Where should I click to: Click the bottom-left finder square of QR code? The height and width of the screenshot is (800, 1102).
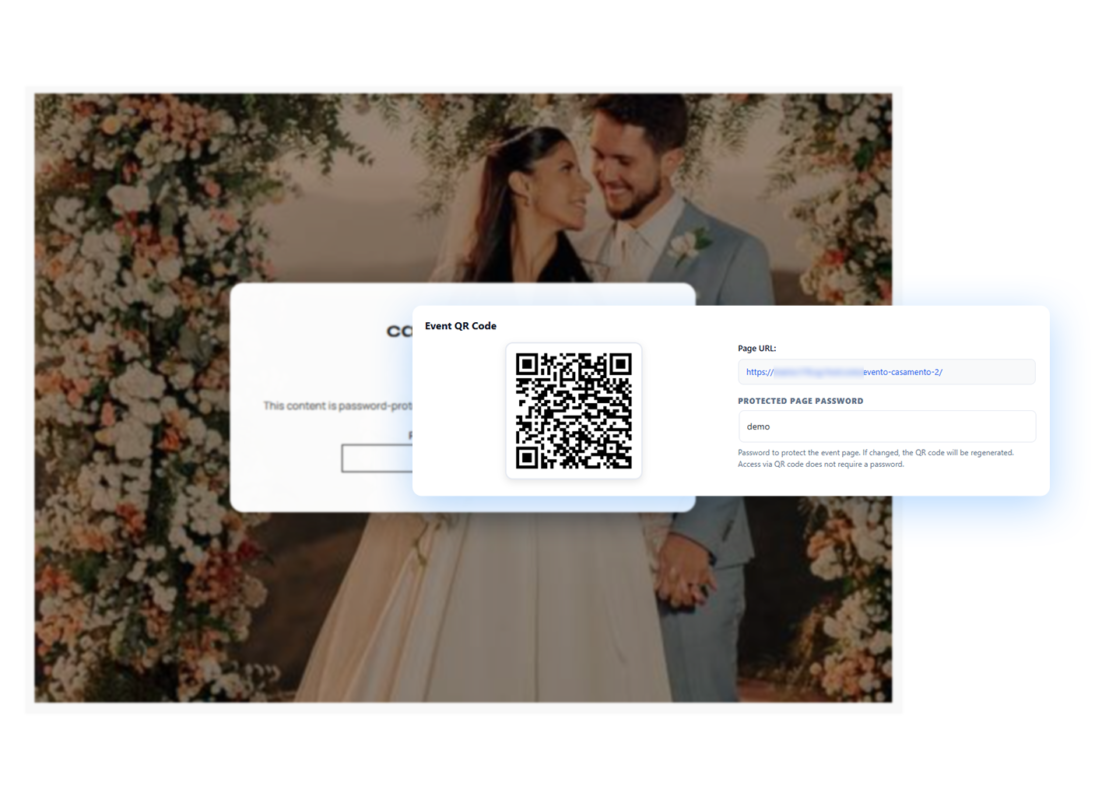point(528,456)
